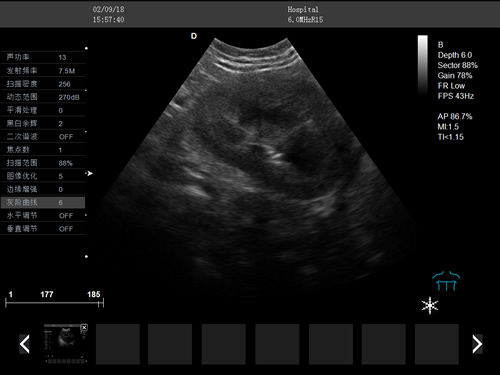This screenshot has width=500, height=375.
Task: Select the 声功率 parameter row
Action: 43,57
